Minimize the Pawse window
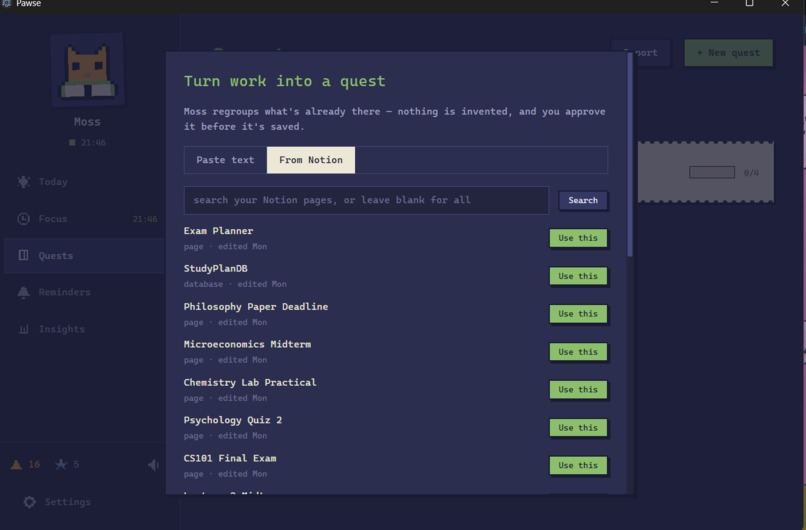The width and height of the screenshot is (806, 530). (x=714, y=3)
